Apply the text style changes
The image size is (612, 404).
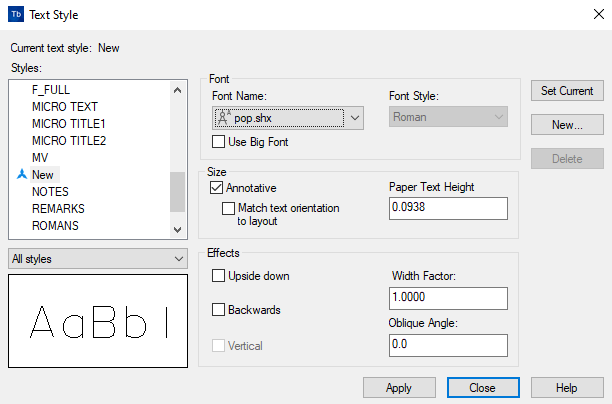(400, 387)
